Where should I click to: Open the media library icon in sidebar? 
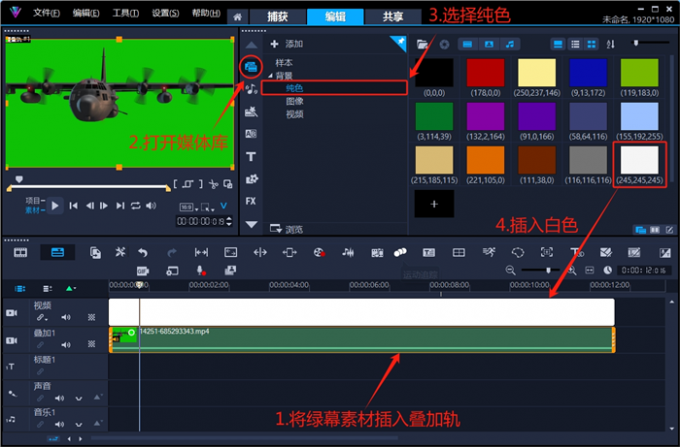point(251,67)
